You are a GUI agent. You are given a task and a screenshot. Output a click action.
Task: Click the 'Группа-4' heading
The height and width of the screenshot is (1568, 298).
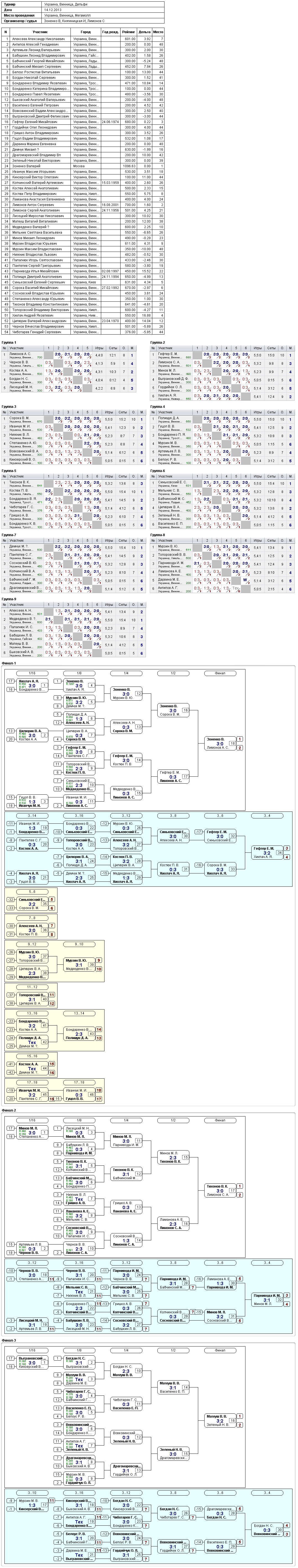[x=158, y=407]
